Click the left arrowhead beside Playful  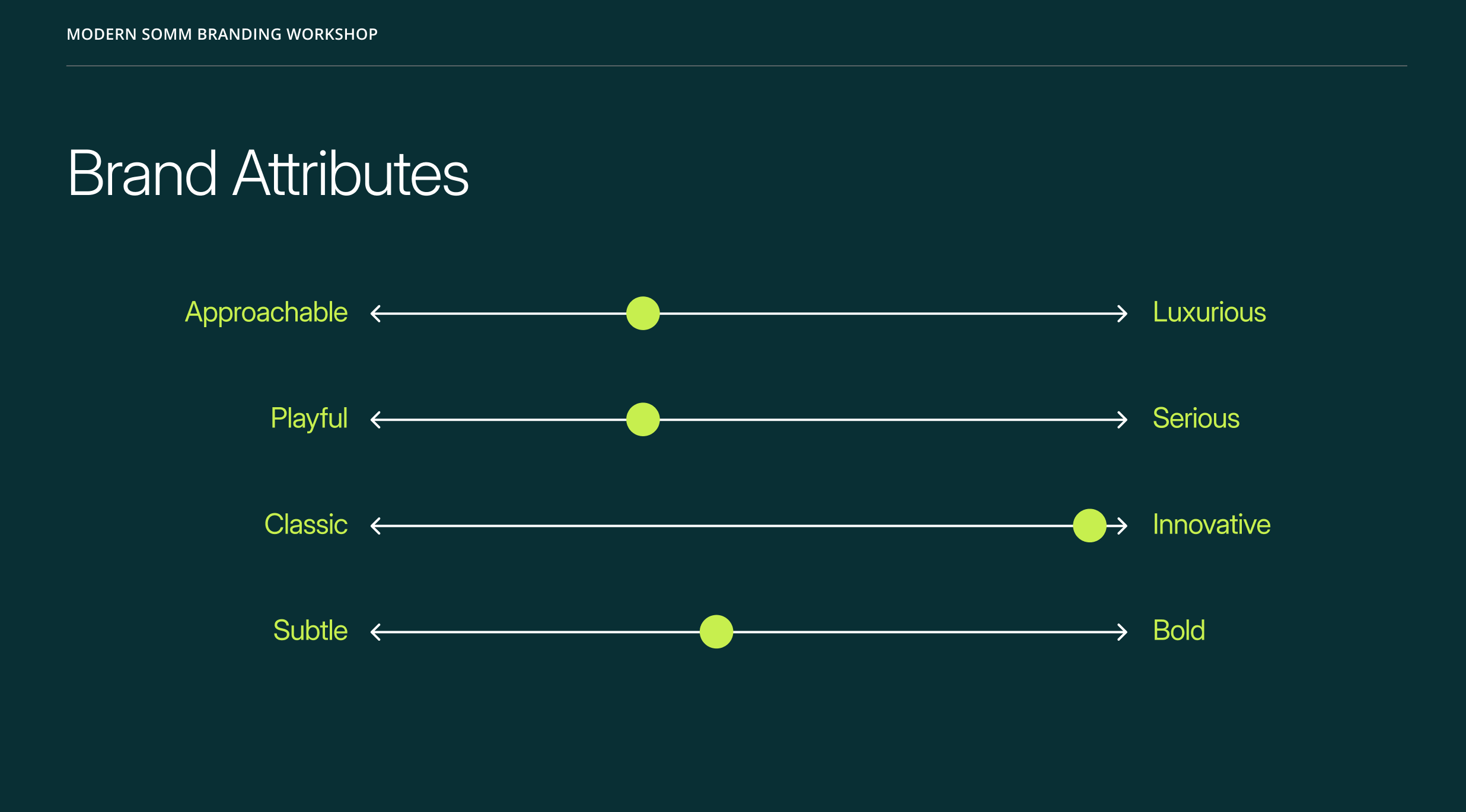pos(375,420)
